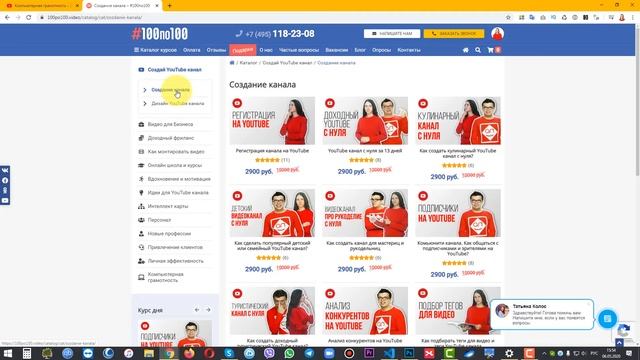Click VK share icon on left edge
Viewport: 640px width, 360px height.
click(5, 170)
